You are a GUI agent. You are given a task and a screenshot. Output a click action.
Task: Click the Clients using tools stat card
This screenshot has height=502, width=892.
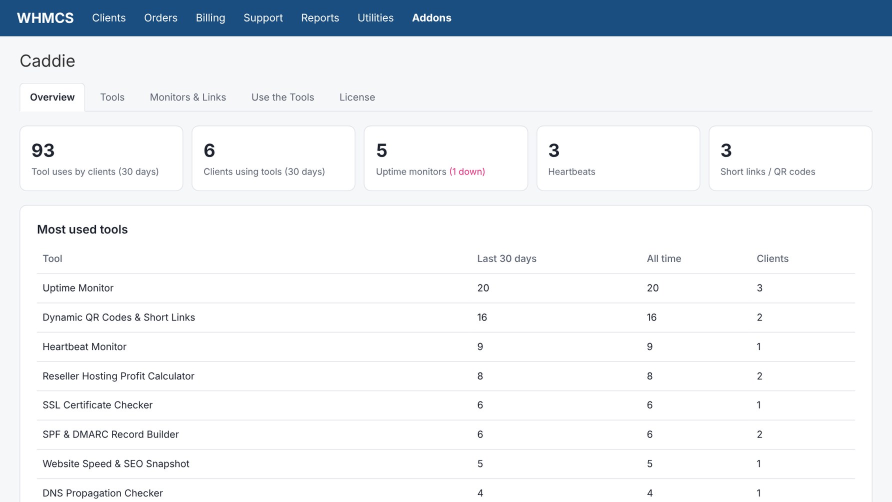point(274,158)
